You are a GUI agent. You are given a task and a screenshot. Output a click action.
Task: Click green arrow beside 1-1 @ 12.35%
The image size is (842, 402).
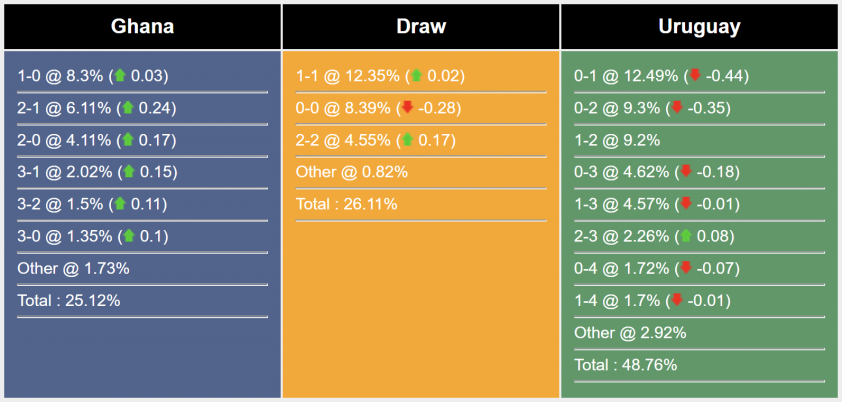(x=416, y=76)
